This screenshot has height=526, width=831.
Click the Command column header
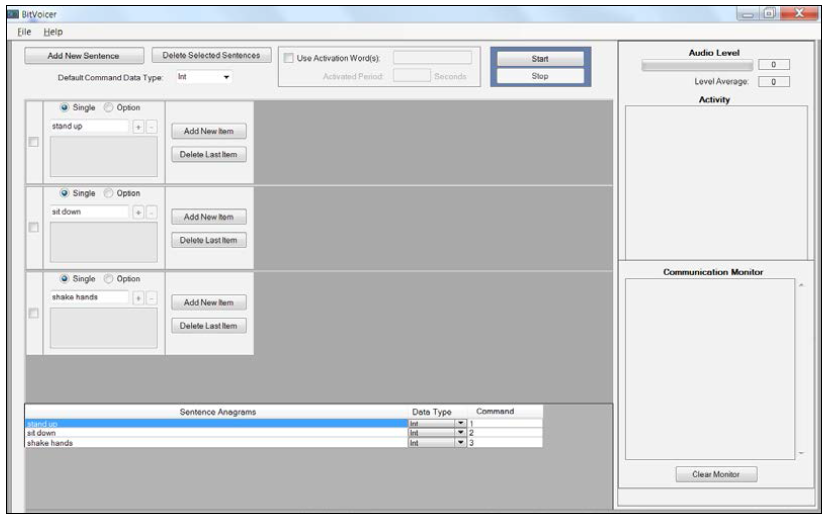[495, 412]
